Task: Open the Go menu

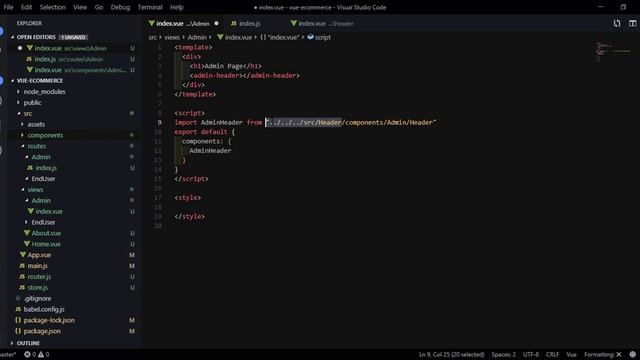Action: (x=99, y=7)
